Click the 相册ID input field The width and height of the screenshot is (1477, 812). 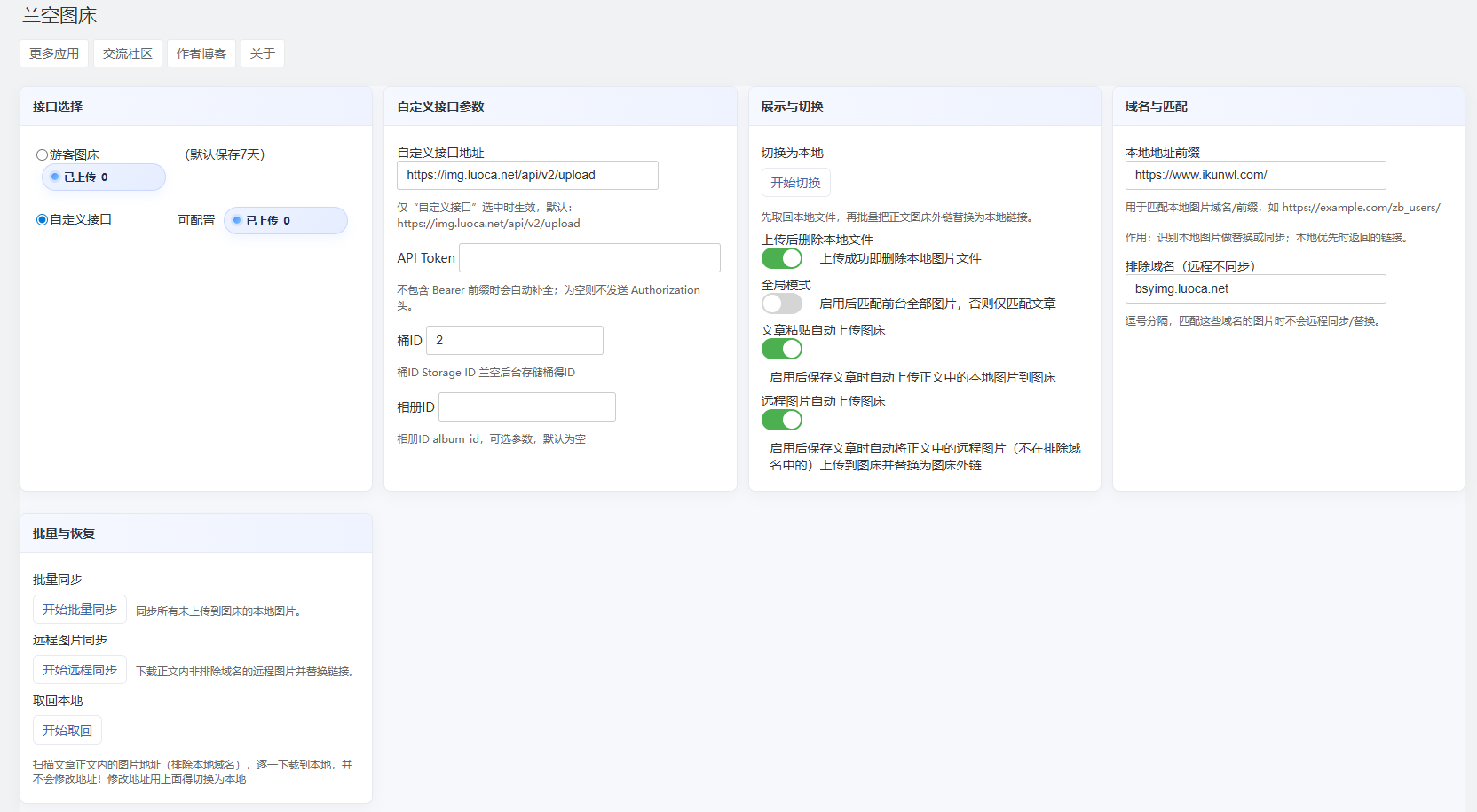[x=527, y=407]
